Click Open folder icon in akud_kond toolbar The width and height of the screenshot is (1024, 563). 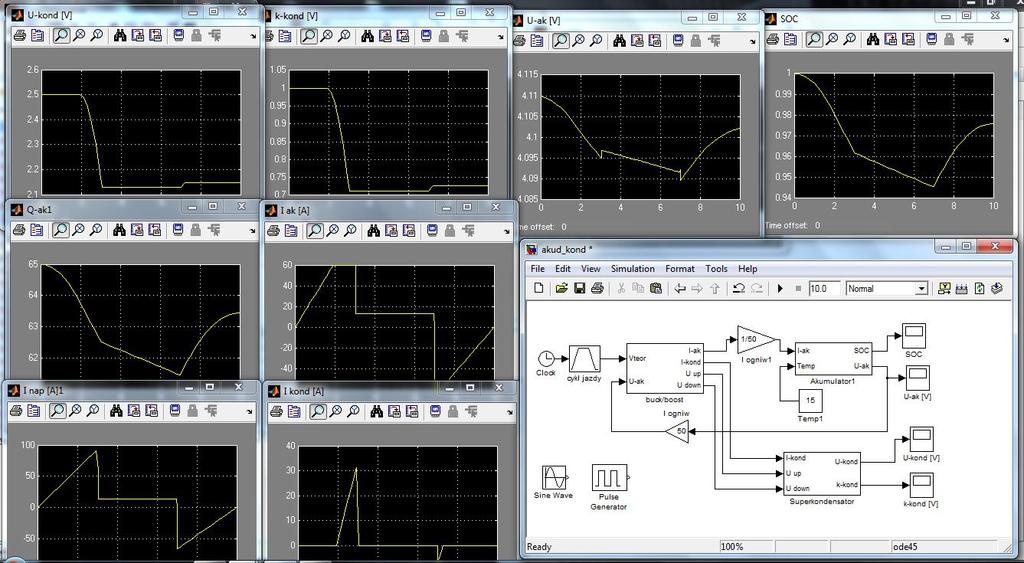point(561,288)
